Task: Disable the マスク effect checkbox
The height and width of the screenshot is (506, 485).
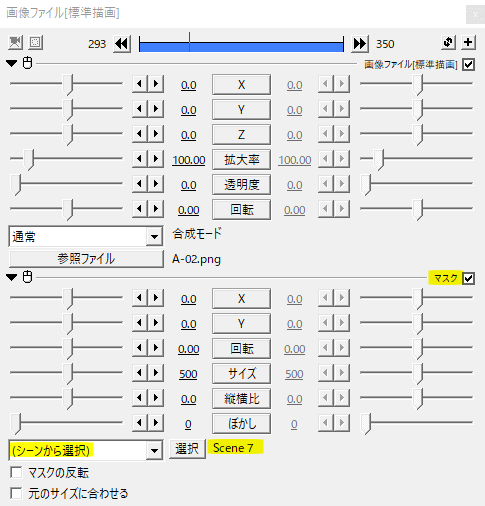Action: 468,278
